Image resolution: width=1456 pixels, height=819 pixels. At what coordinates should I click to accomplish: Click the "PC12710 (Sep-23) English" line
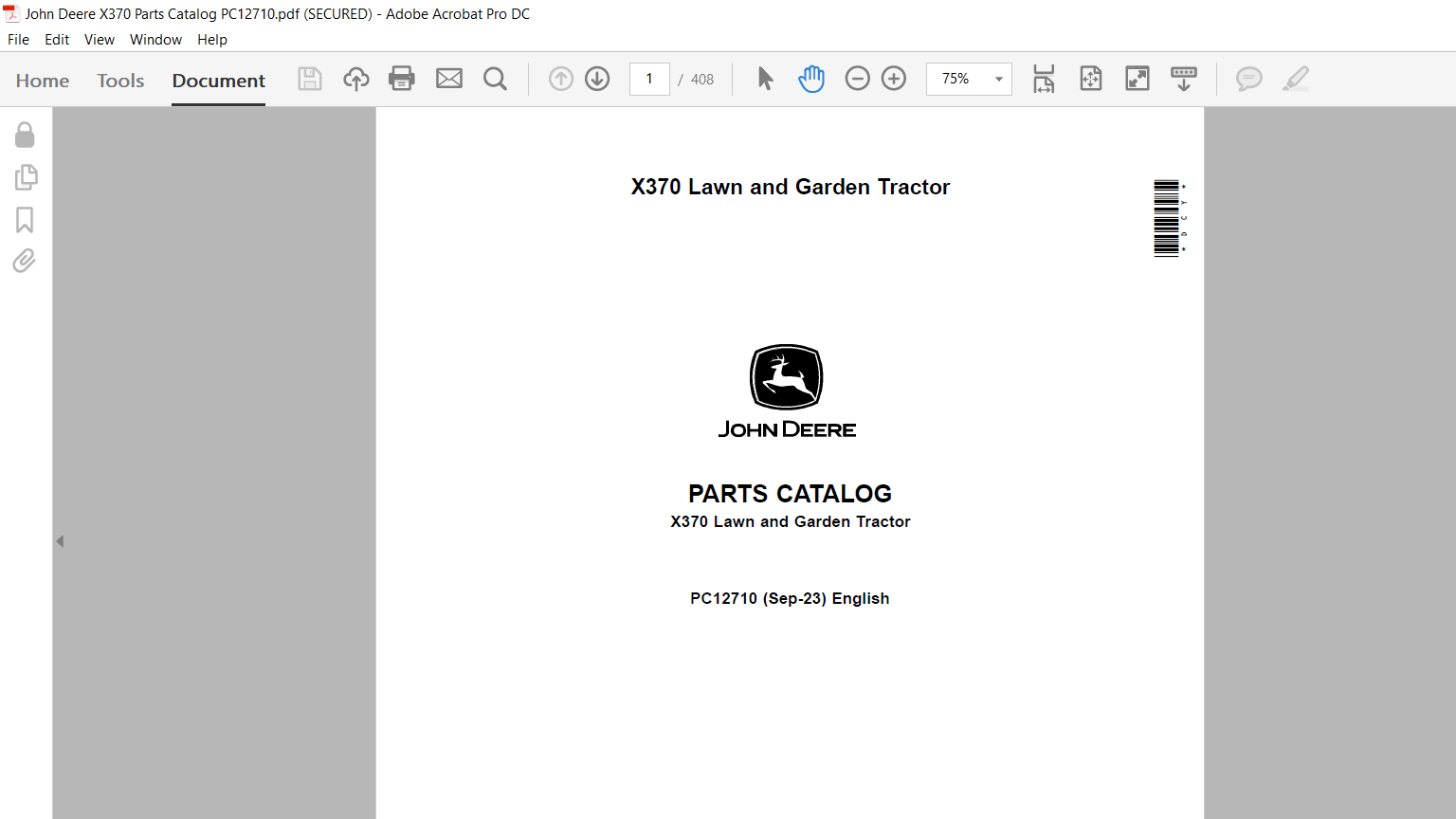tap(790, 598)
